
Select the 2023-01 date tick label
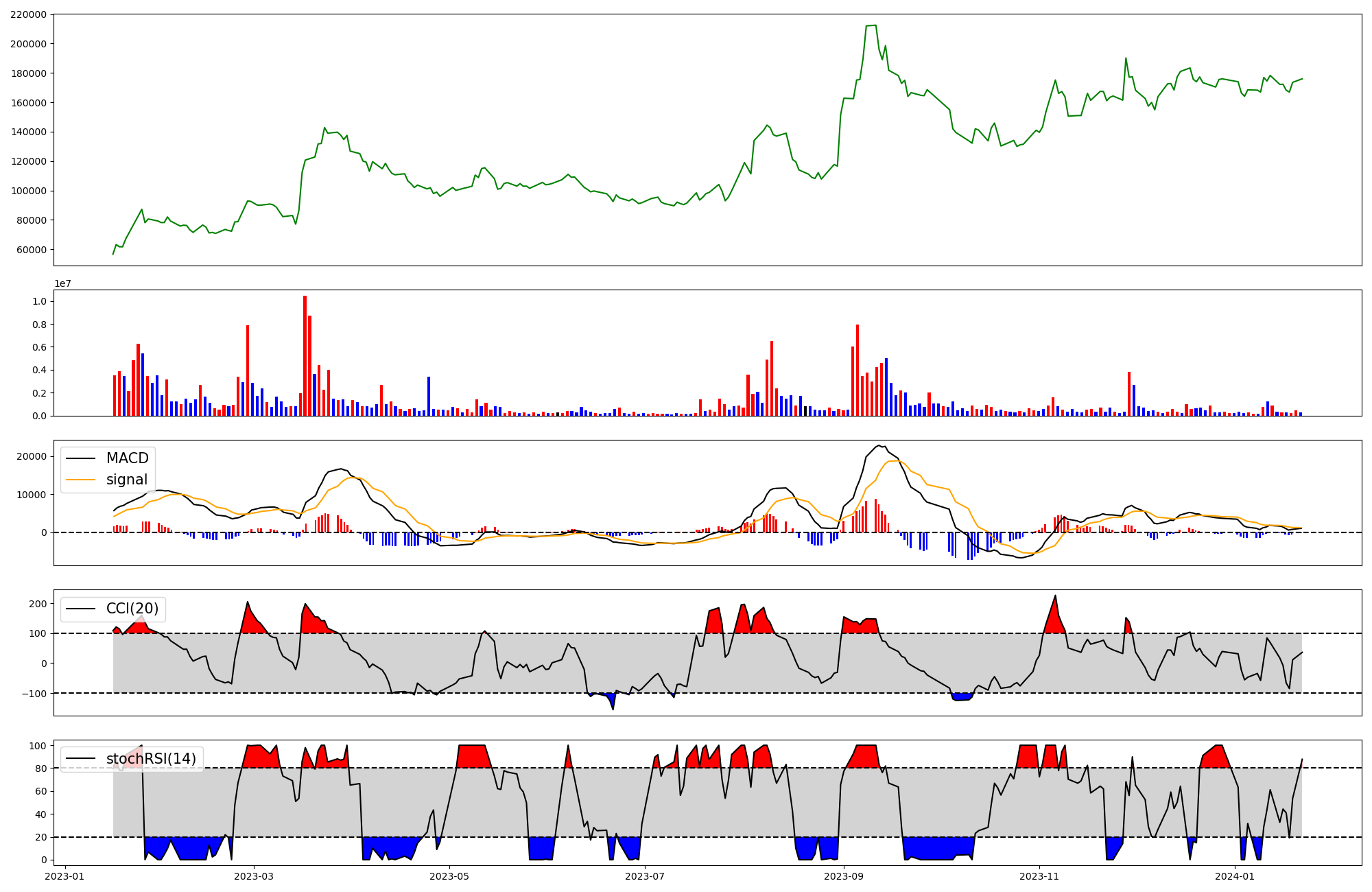pos(65,876)
